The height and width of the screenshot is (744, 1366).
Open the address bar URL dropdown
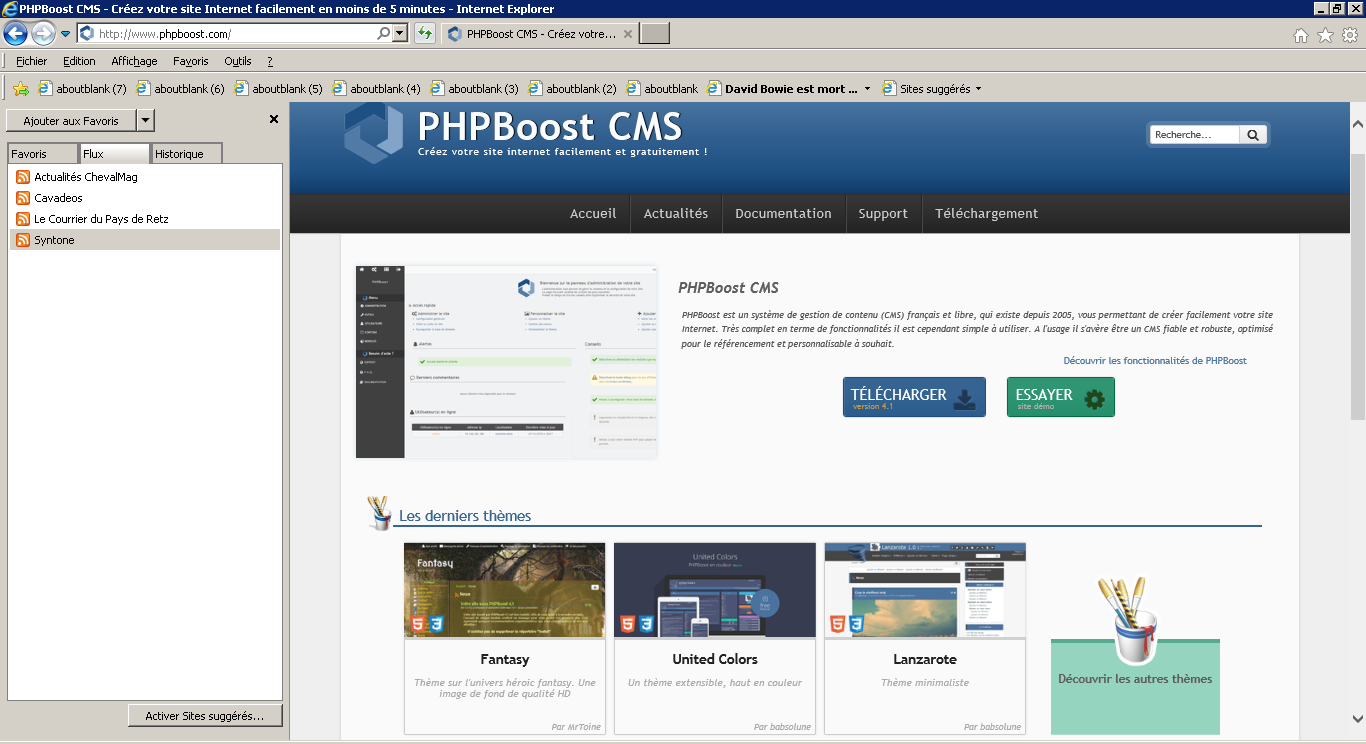(x=400, y=33)
